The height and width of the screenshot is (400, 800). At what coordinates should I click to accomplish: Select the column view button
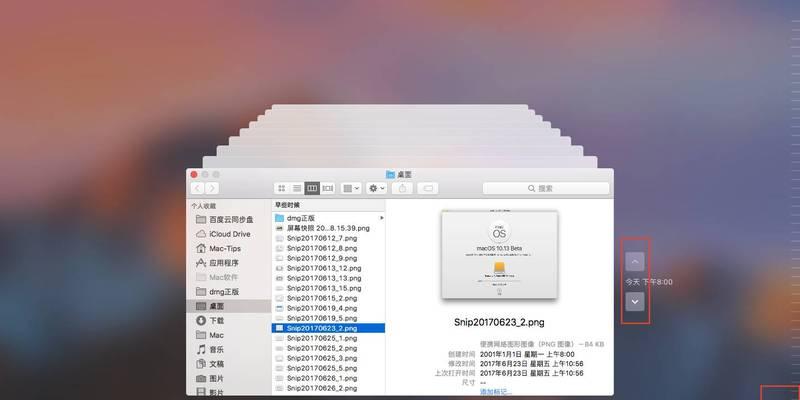(312, 188)
